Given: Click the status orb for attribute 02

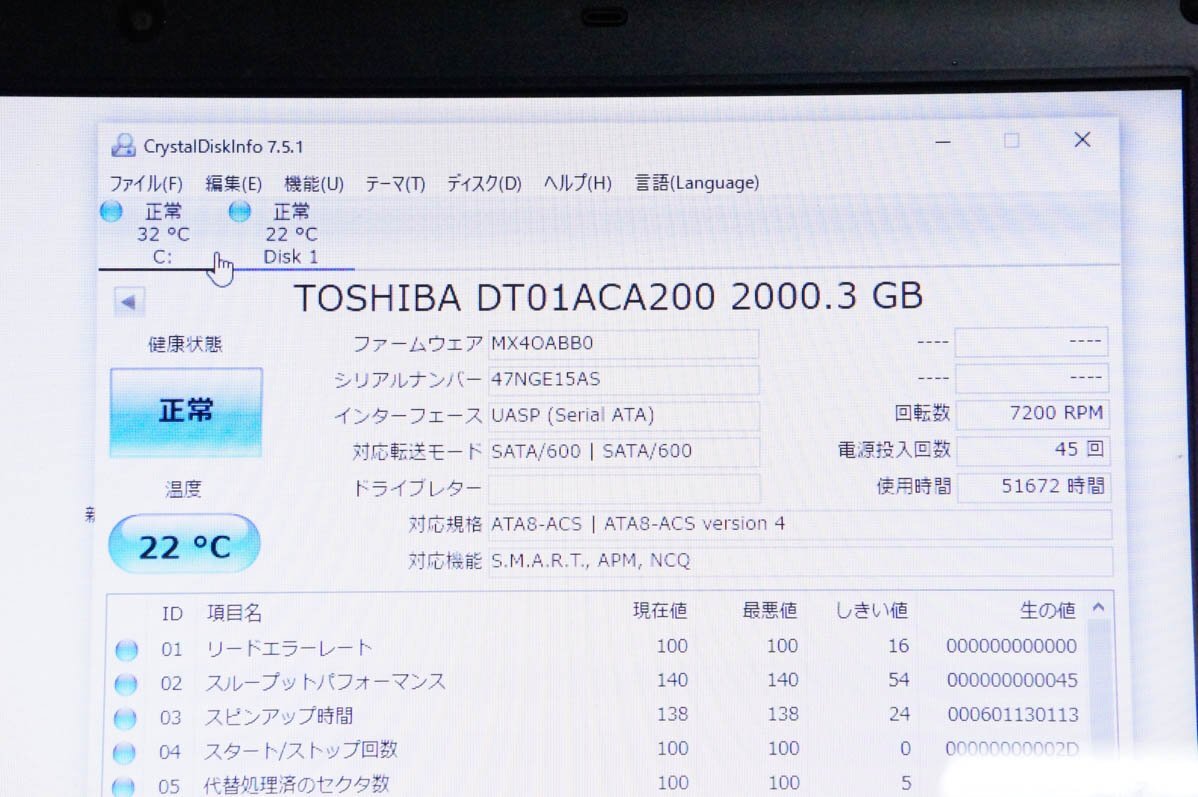Looking at the screenshot, I should point(126,684).
